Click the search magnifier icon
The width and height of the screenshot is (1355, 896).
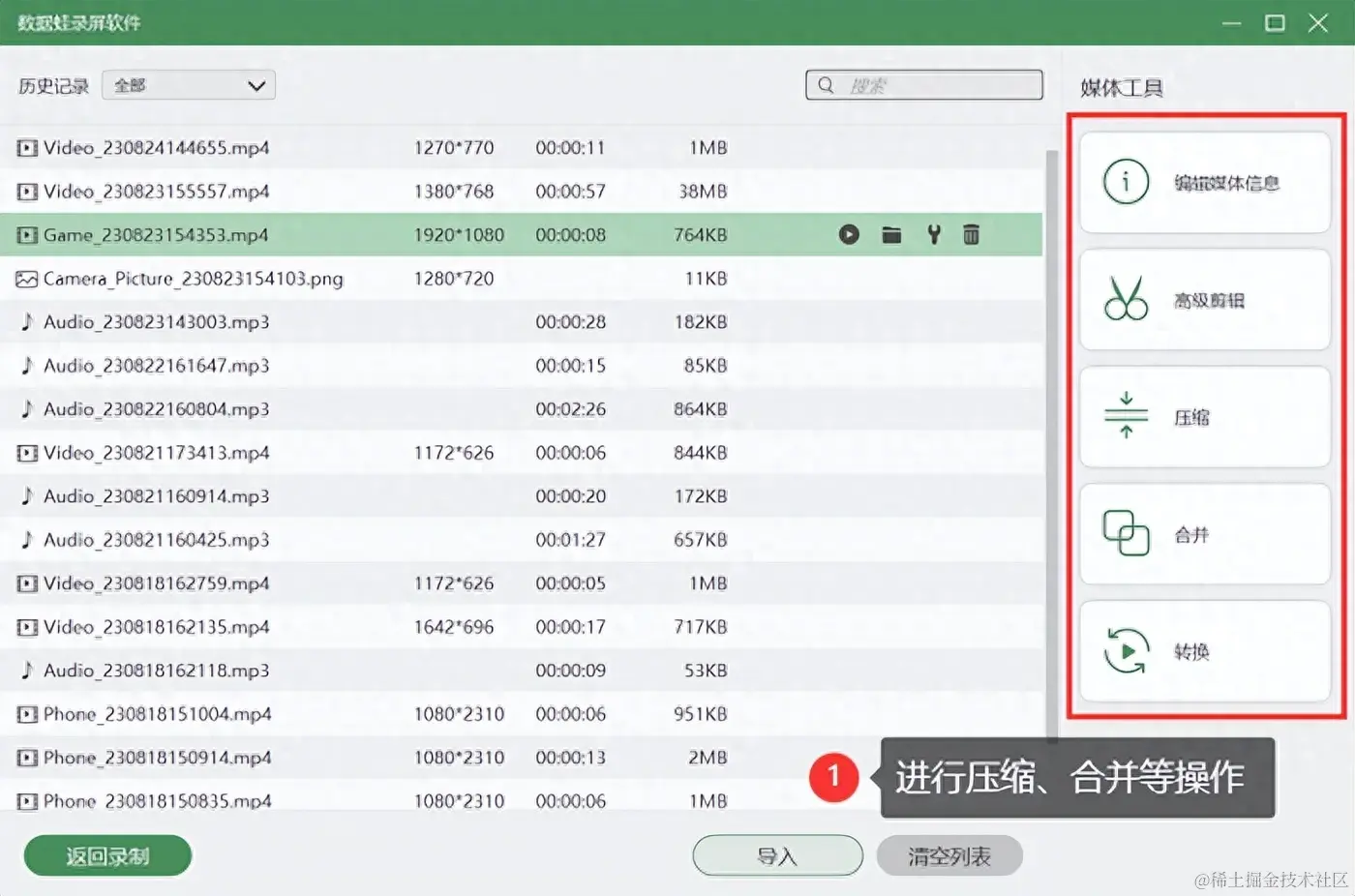click(x=826, y=85)
